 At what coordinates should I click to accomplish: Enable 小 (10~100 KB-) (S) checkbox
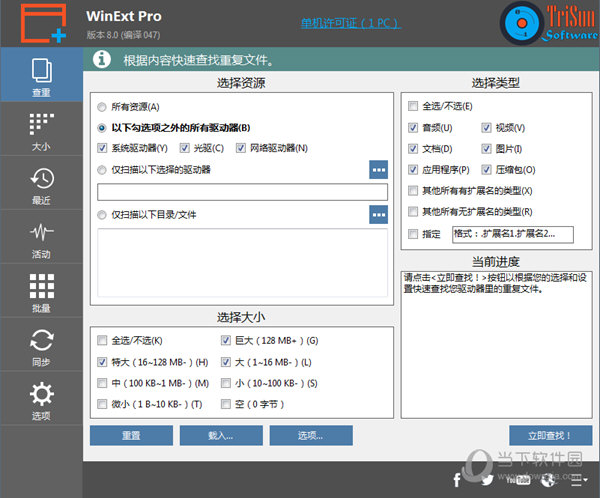pyautogui.click(x=226, y=383)
